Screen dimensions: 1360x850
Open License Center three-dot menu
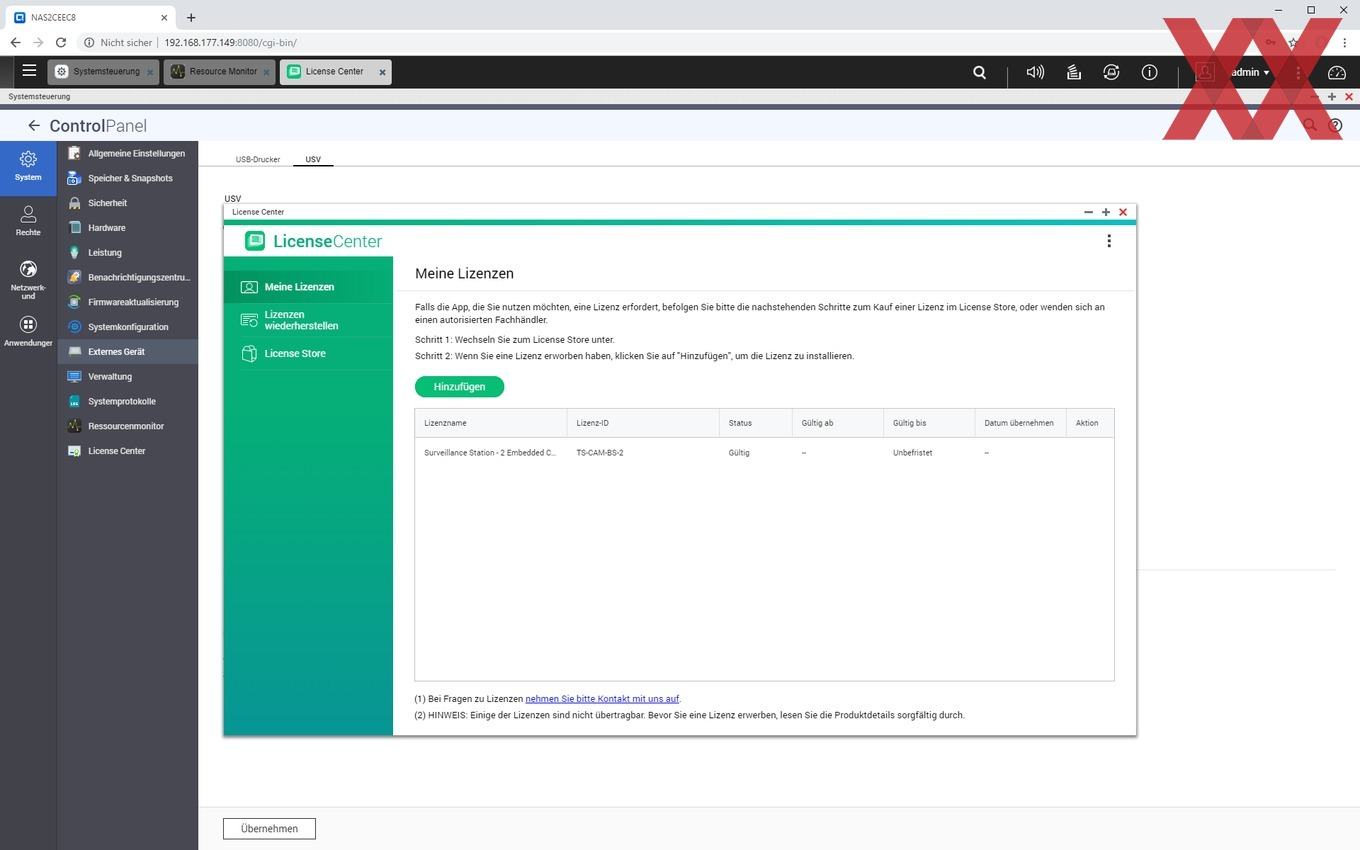tap(1108, 241)
